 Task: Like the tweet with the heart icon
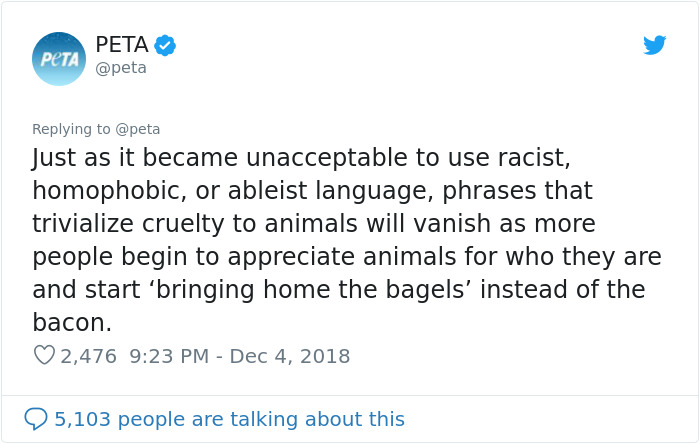pyautogui.click(x=44, y=355)
